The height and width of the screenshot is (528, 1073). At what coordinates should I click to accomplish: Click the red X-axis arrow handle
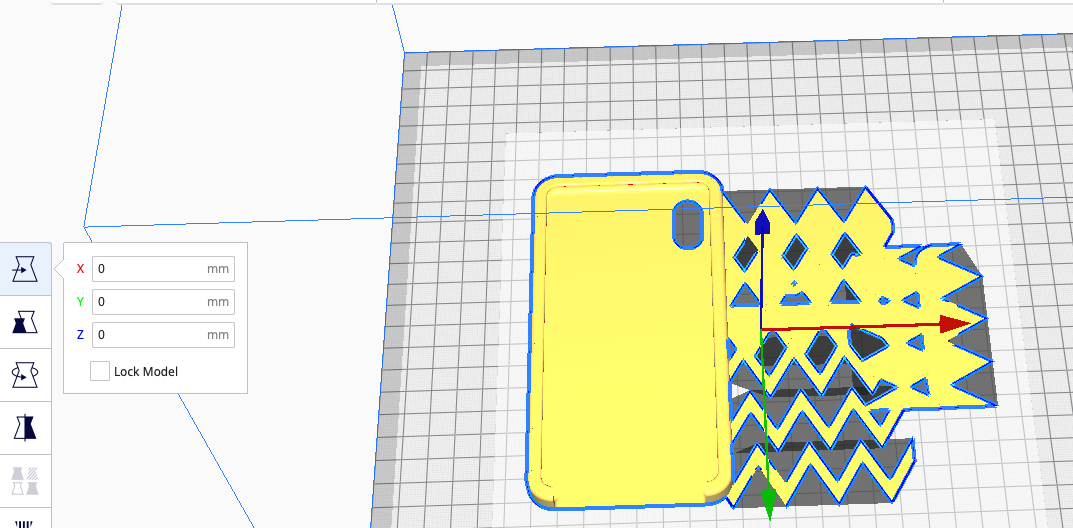click(x=955, y=324)
